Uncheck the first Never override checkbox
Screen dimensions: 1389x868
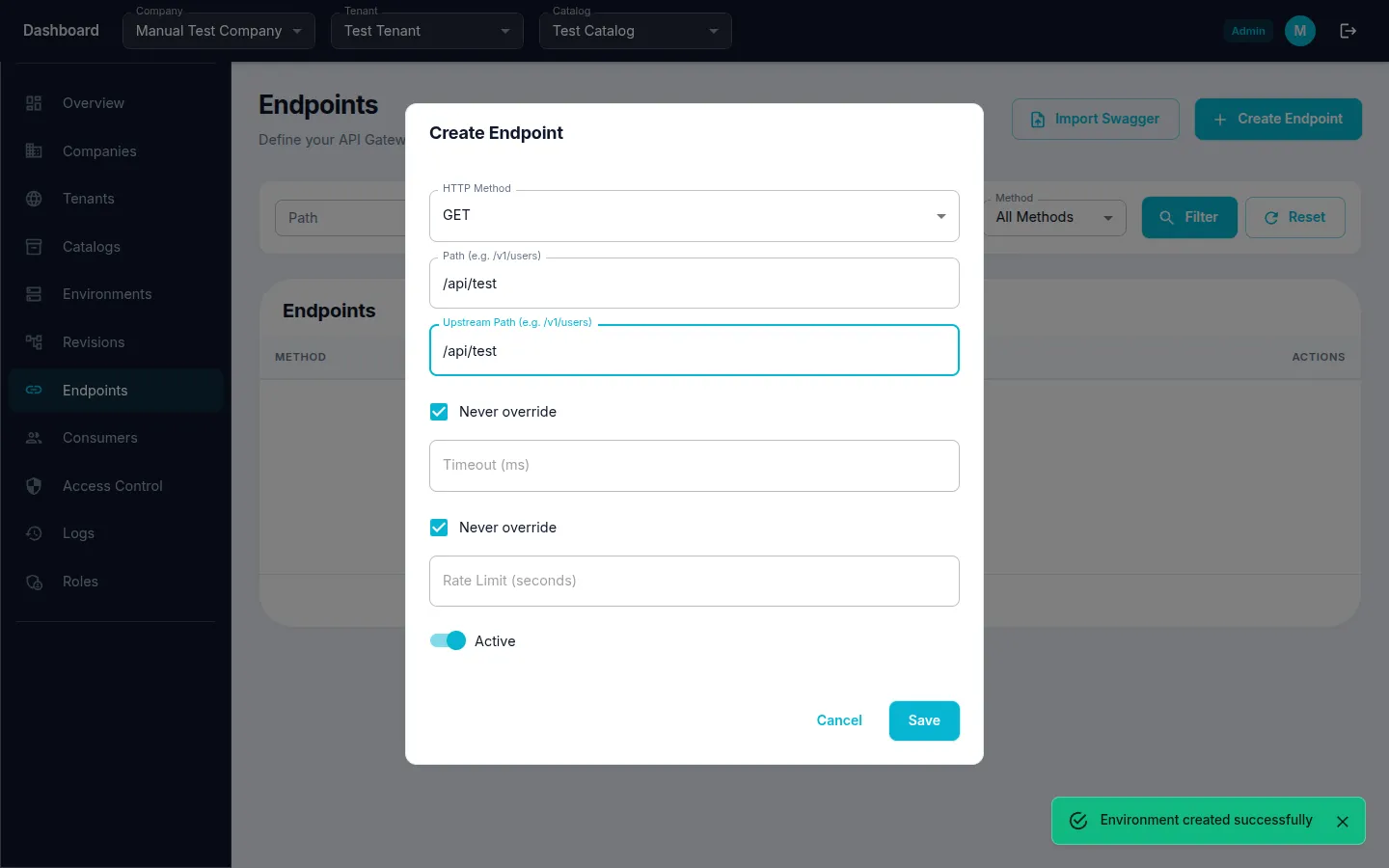[x=439, y=412]
